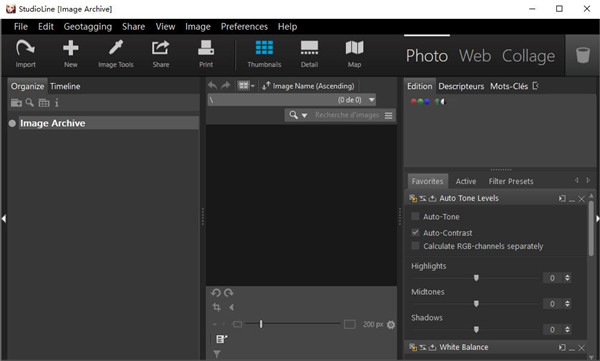Collapse the right panel with edge arrow
This screenshot has height=361, width=600.
click(x=597, y=219)
